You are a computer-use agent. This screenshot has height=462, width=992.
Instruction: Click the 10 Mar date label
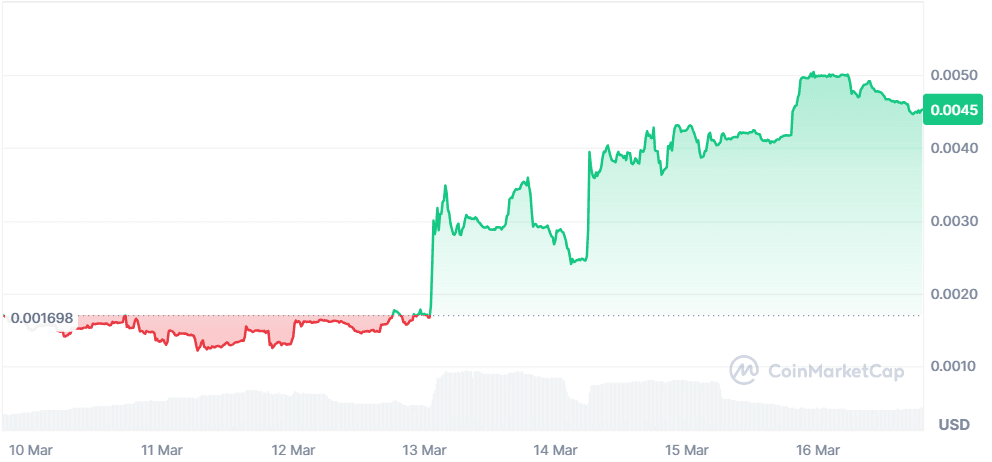[31, 448]
